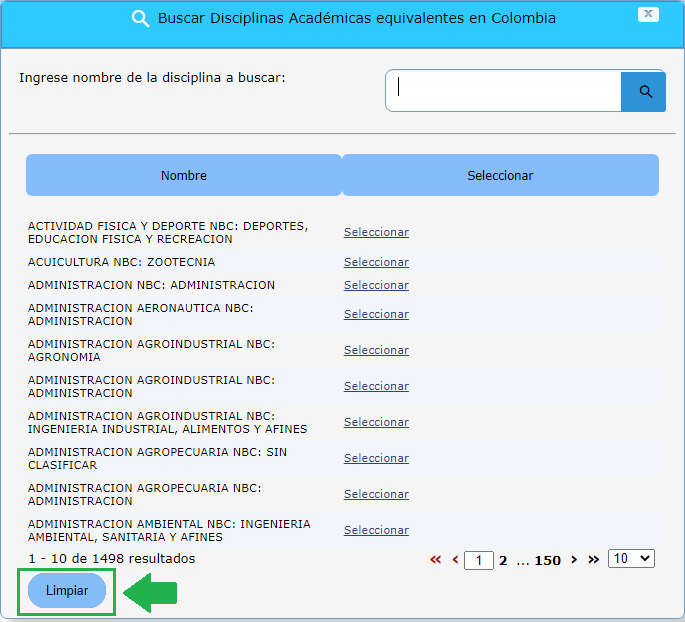Open the results-per-page dropdown
The image size is (685, 622).
(631, 559)
